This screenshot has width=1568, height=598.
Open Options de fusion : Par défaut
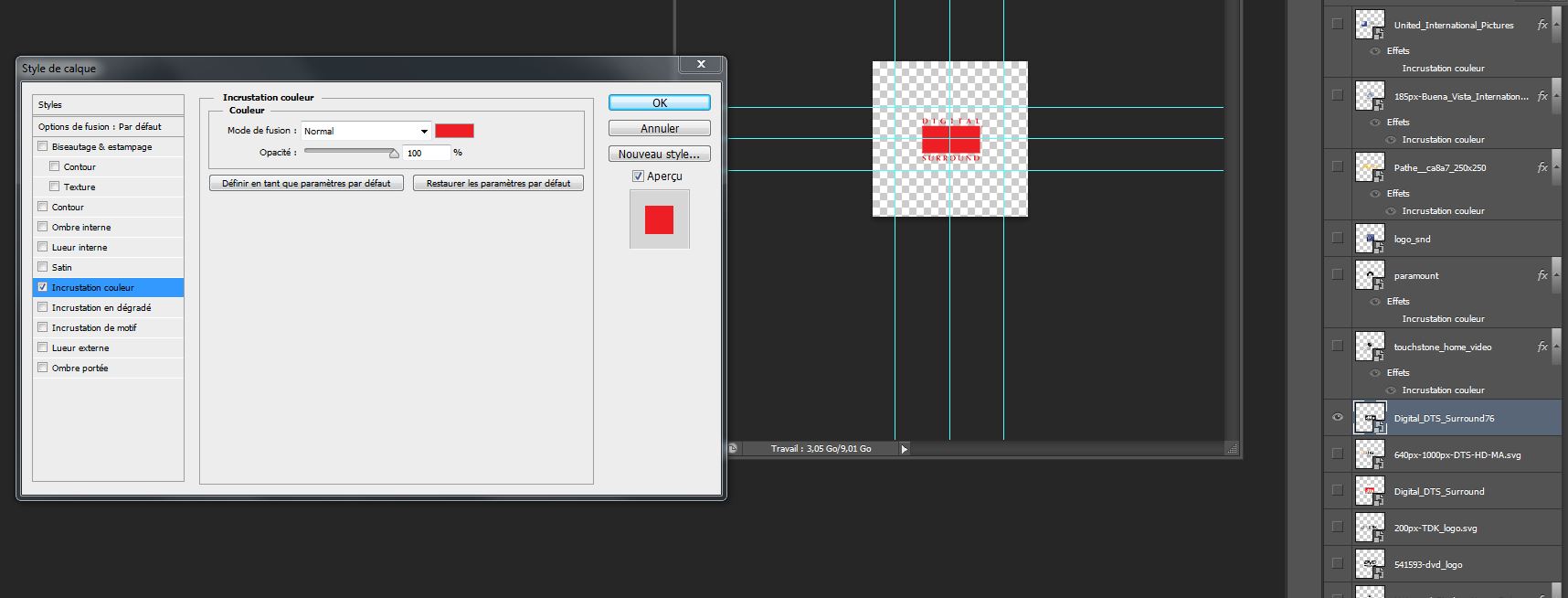(x=108, y=126)
